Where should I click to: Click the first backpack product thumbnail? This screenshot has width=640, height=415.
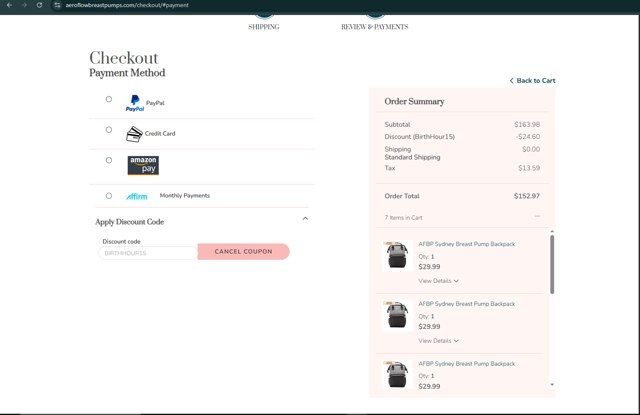click(x=397, y=255)
